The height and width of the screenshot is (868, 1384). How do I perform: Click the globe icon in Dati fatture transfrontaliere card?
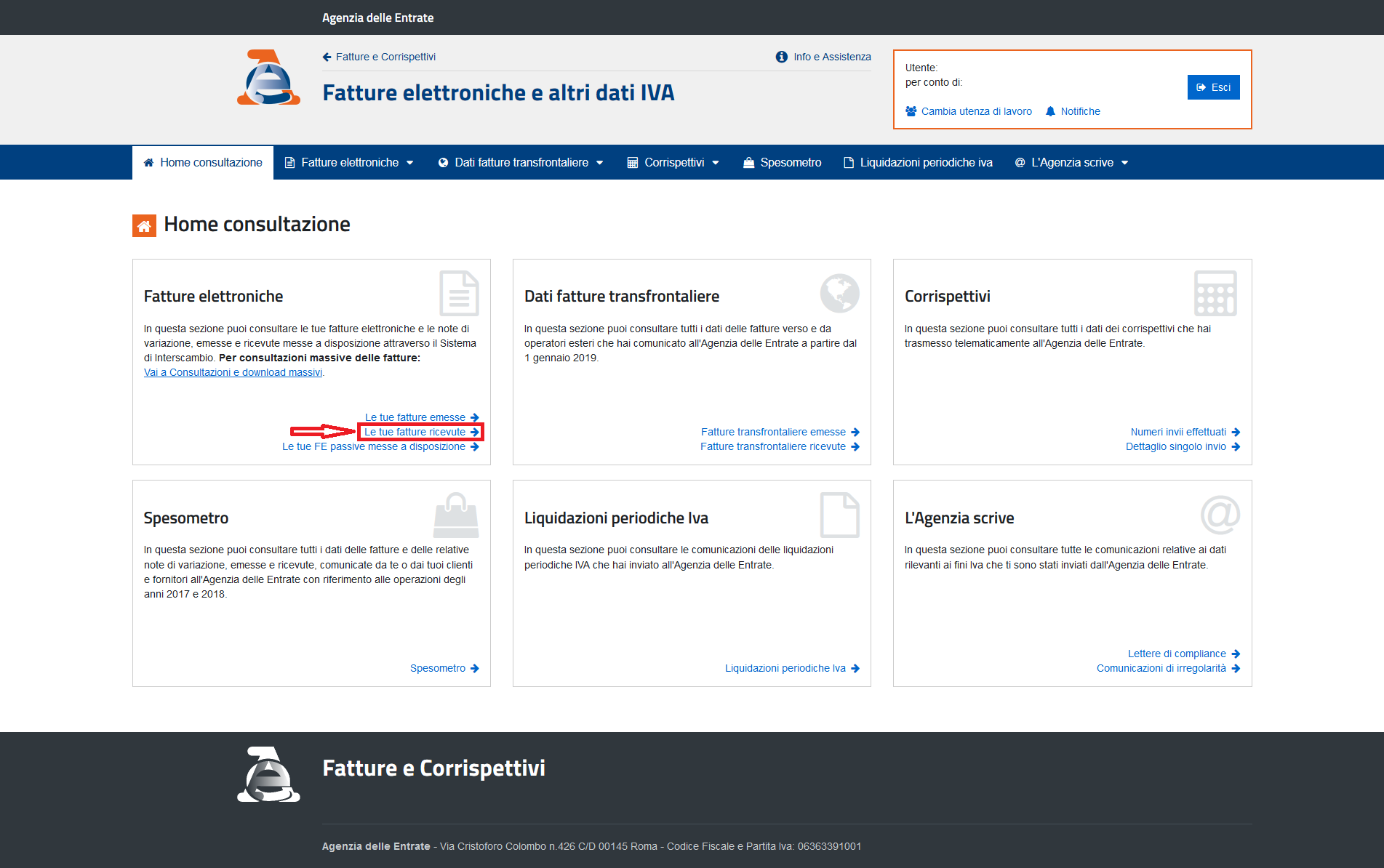click(x=839, y=293)
